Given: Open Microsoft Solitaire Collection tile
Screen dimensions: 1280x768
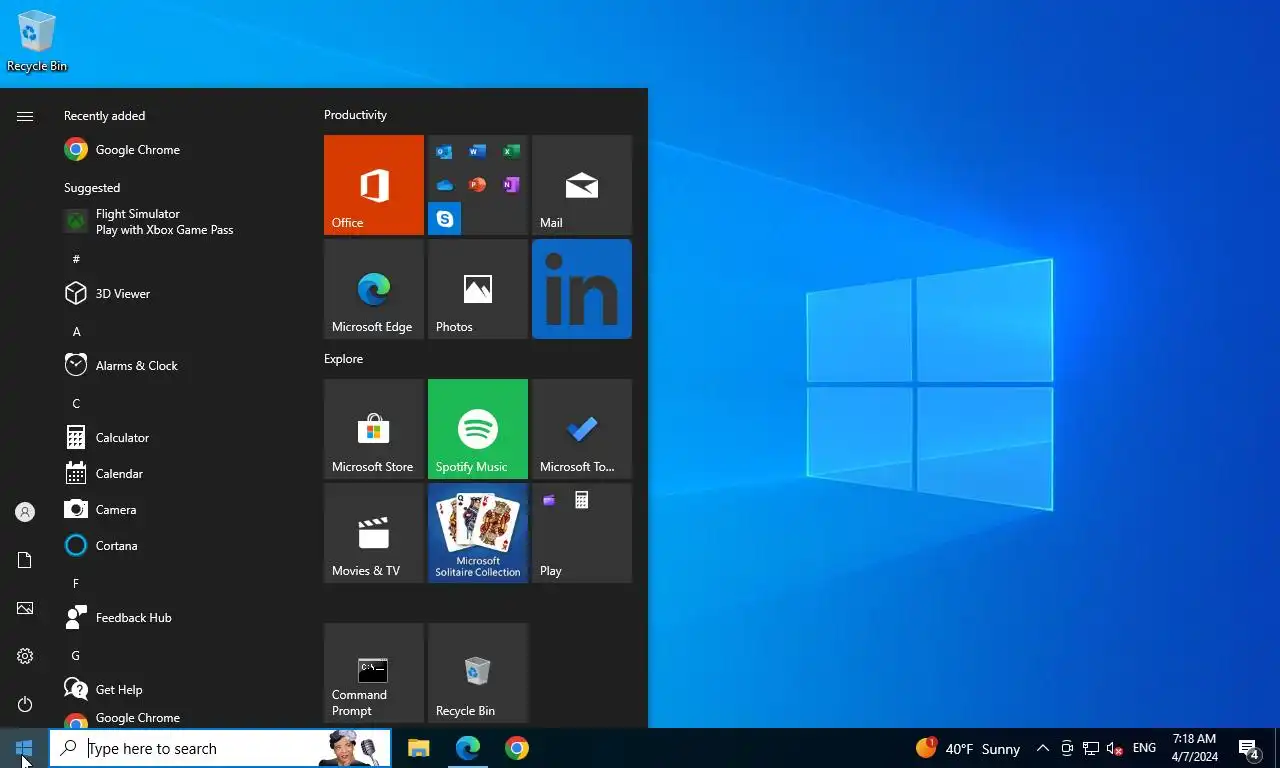Looking at the screenshot, I should 478,533.
